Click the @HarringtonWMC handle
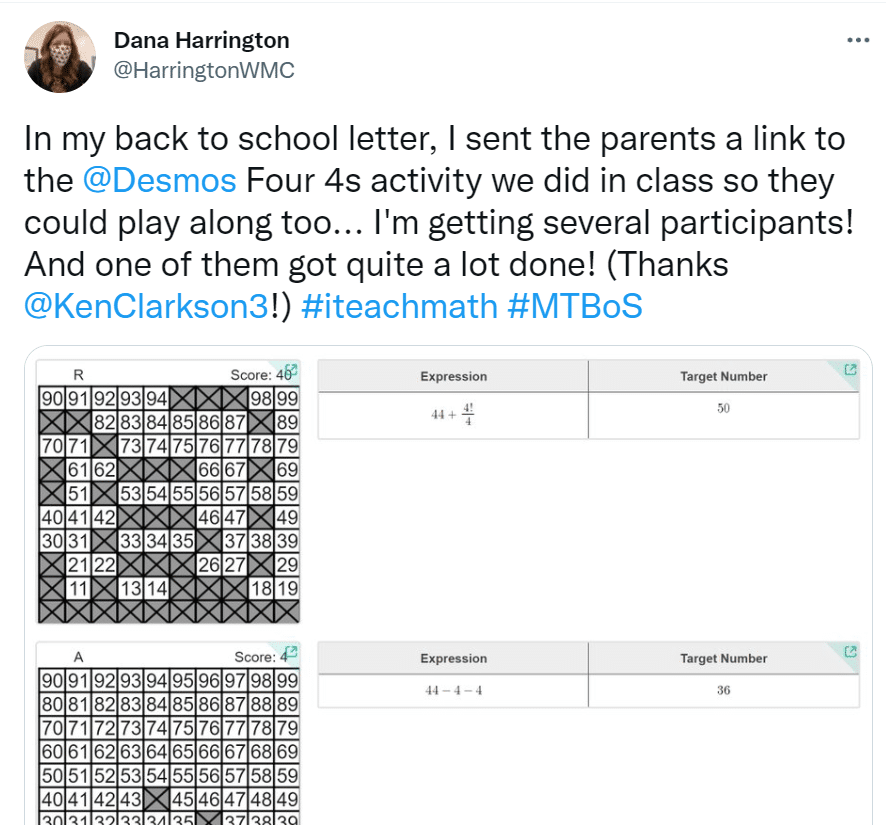 point(204,70)
